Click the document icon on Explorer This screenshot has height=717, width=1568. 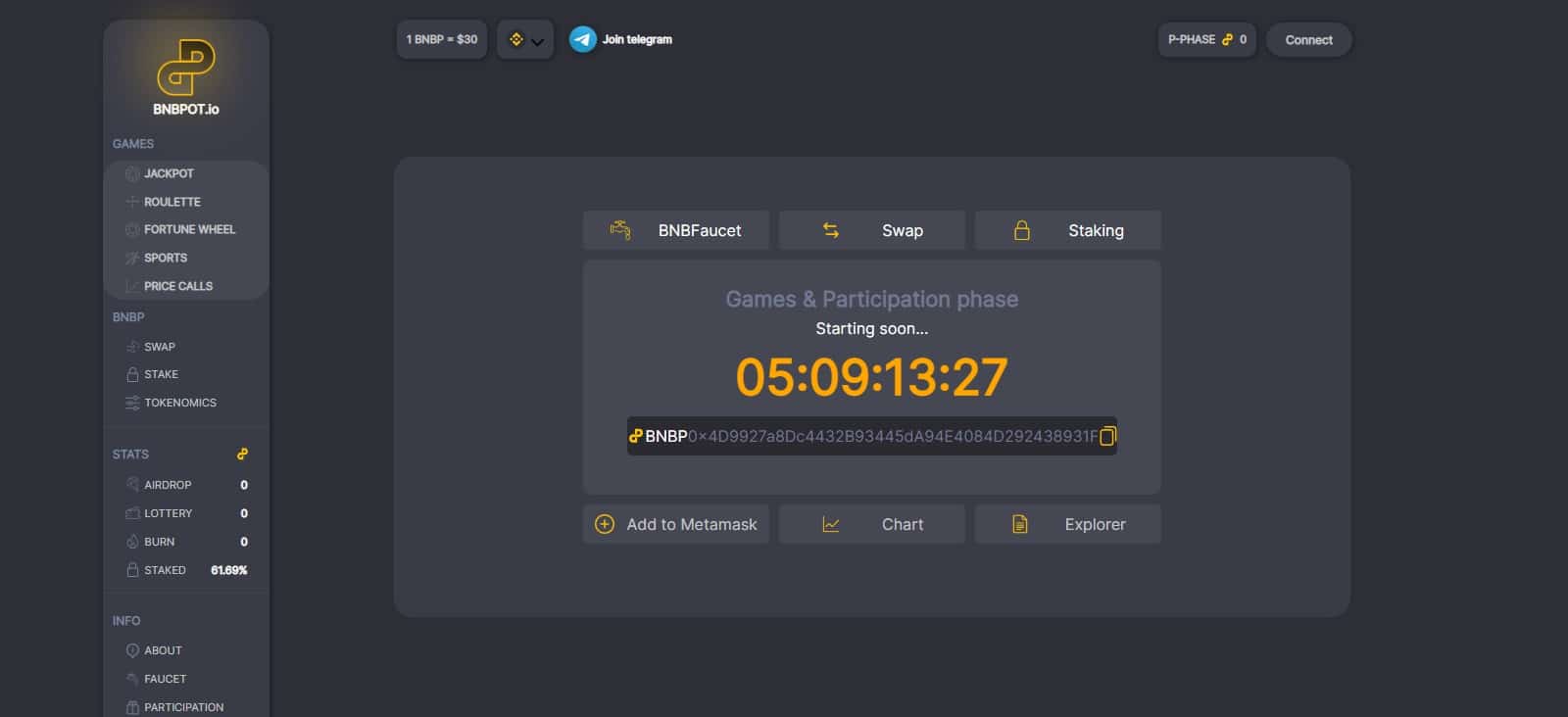click(1020, 524)
